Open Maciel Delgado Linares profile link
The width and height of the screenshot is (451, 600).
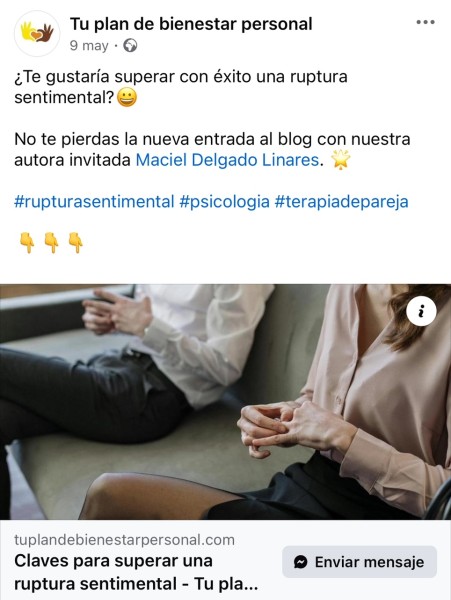(227, 160)
